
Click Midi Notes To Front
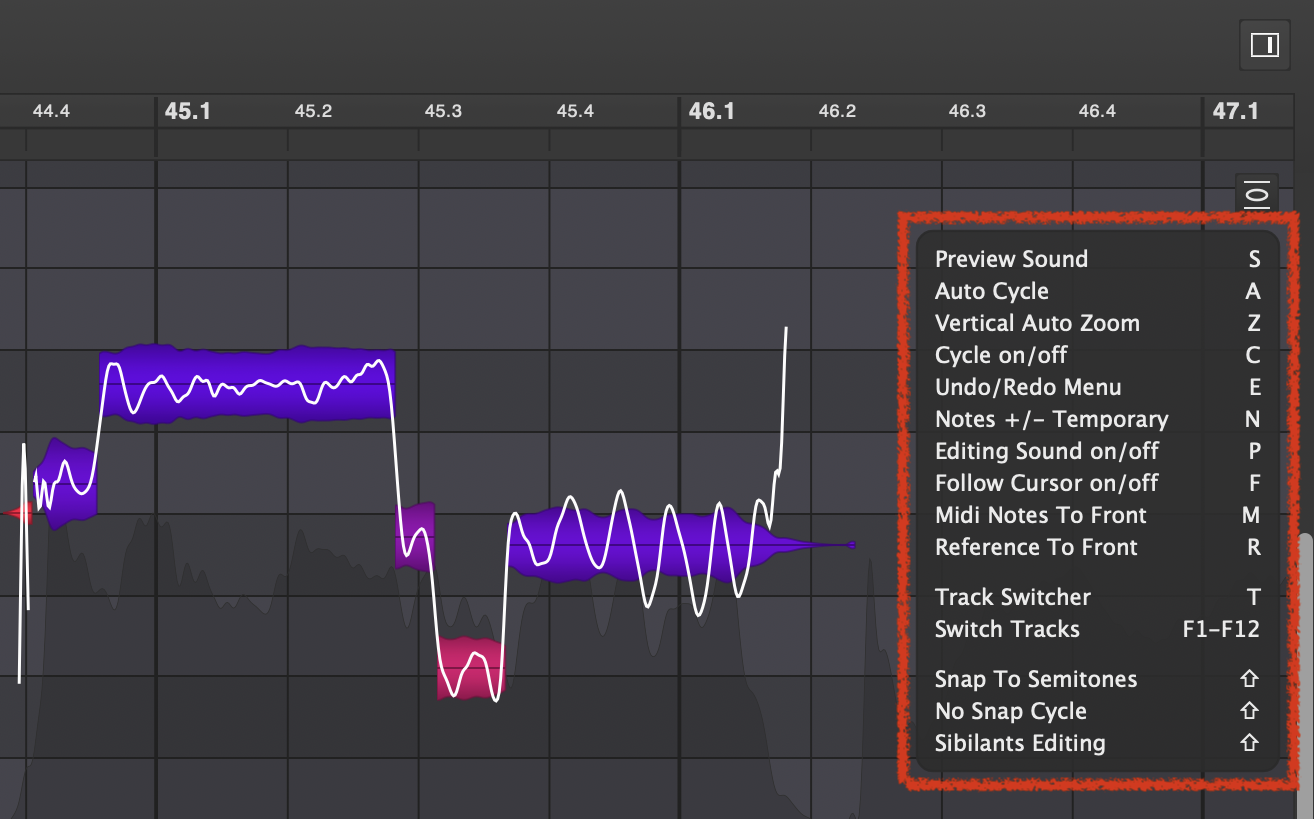tap(1040, 515)
